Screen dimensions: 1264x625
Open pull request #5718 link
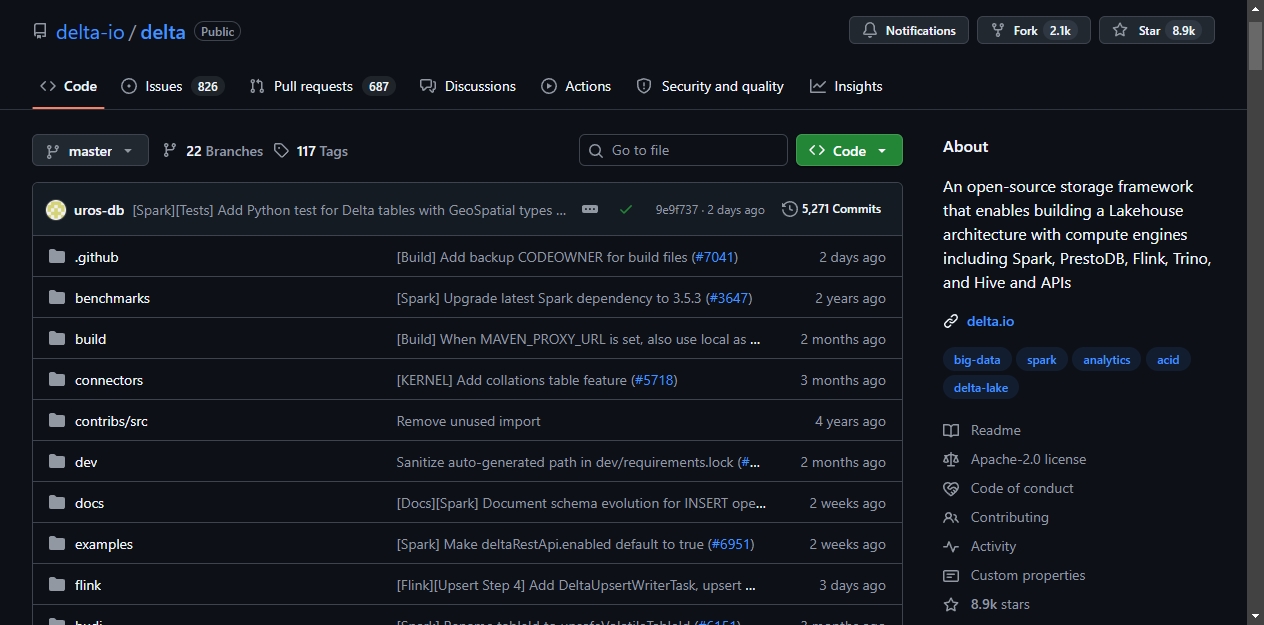pos(654,380)
